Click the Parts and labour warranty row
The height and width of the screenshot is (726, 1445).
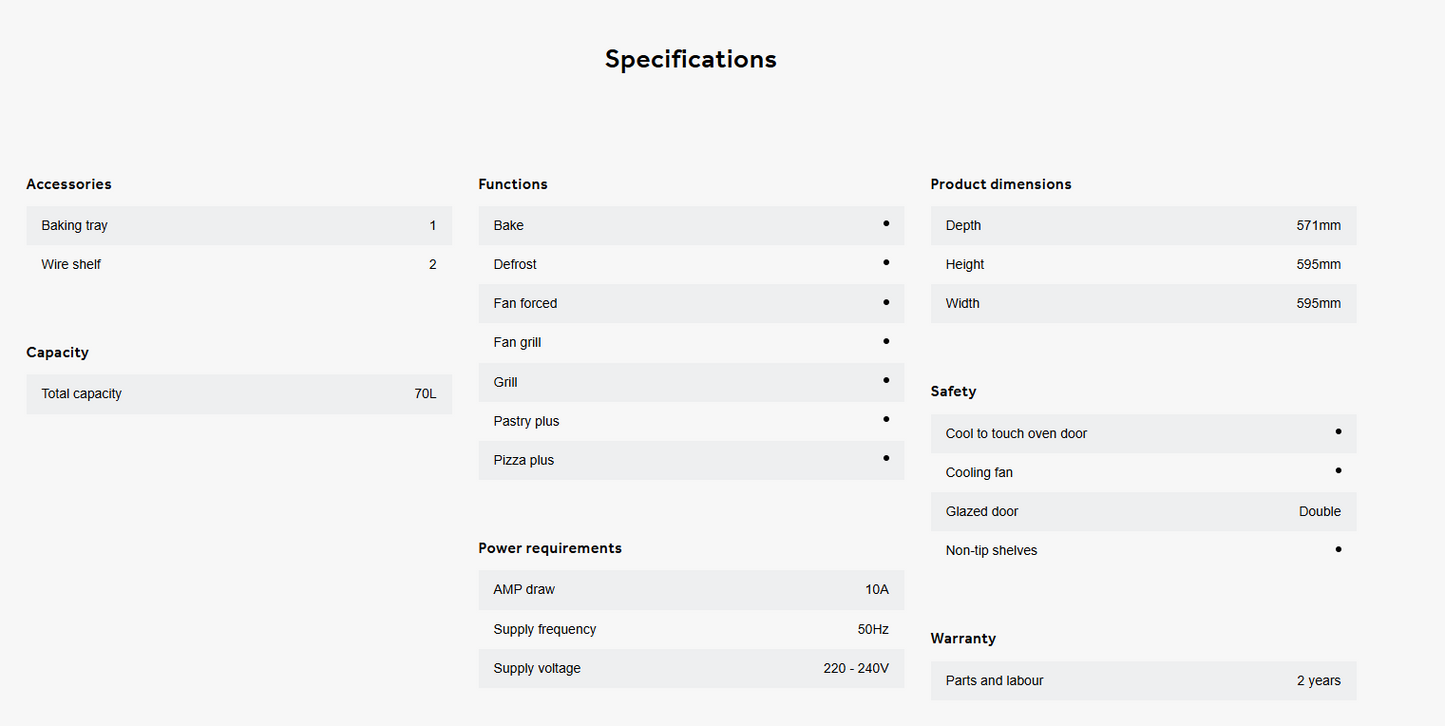click(x=1143, y=681)
